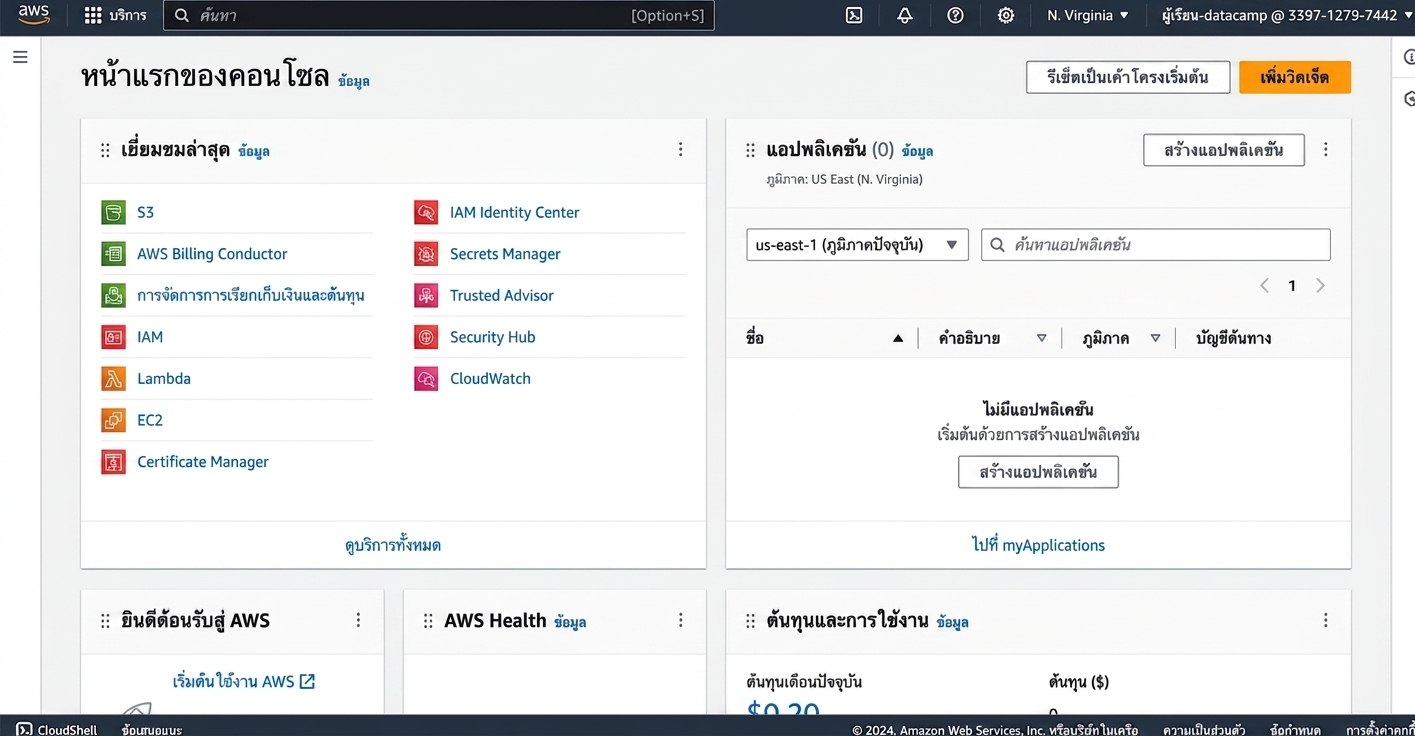Click page number 1 in pagination
Image resolution: width=1415 pixels, height=736 pixels.
click(x=1292, y=286)
